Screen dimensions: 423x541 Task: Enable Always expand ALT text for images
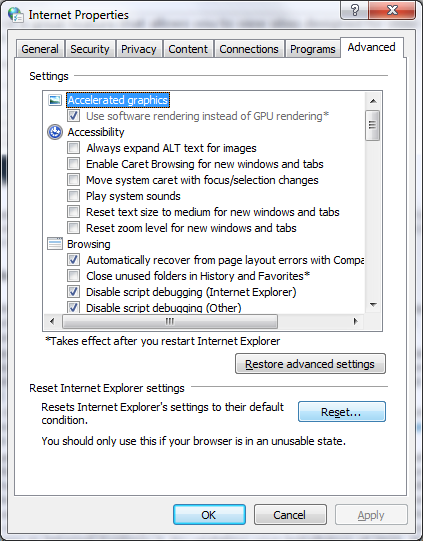point(73,148)
